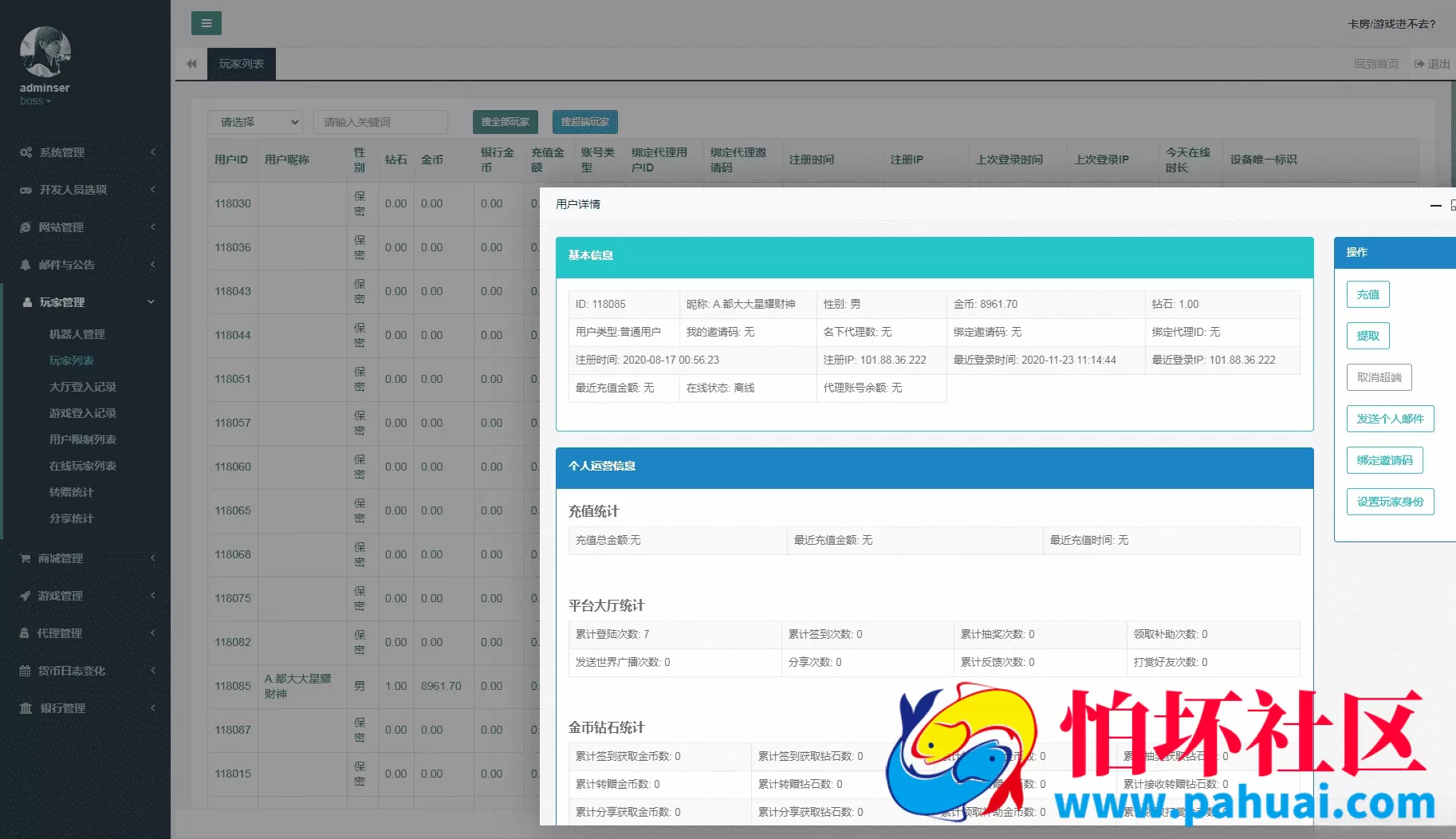This screenshot has height=839, width=1456.
Task: Click user ID 118085 in table
Action: tap(233, 686)
